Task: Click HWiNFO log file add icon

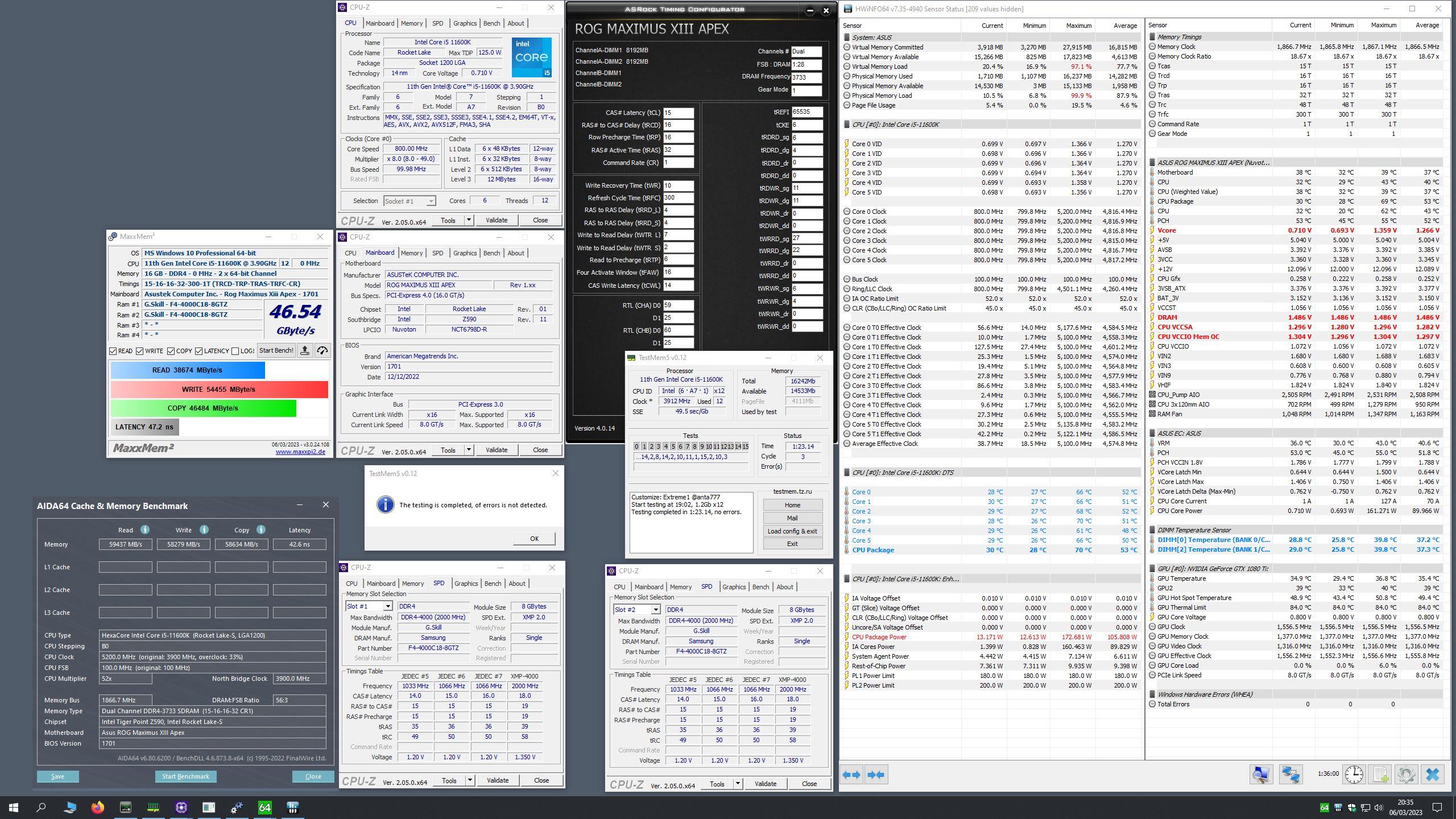Action: pos(1380,775)
